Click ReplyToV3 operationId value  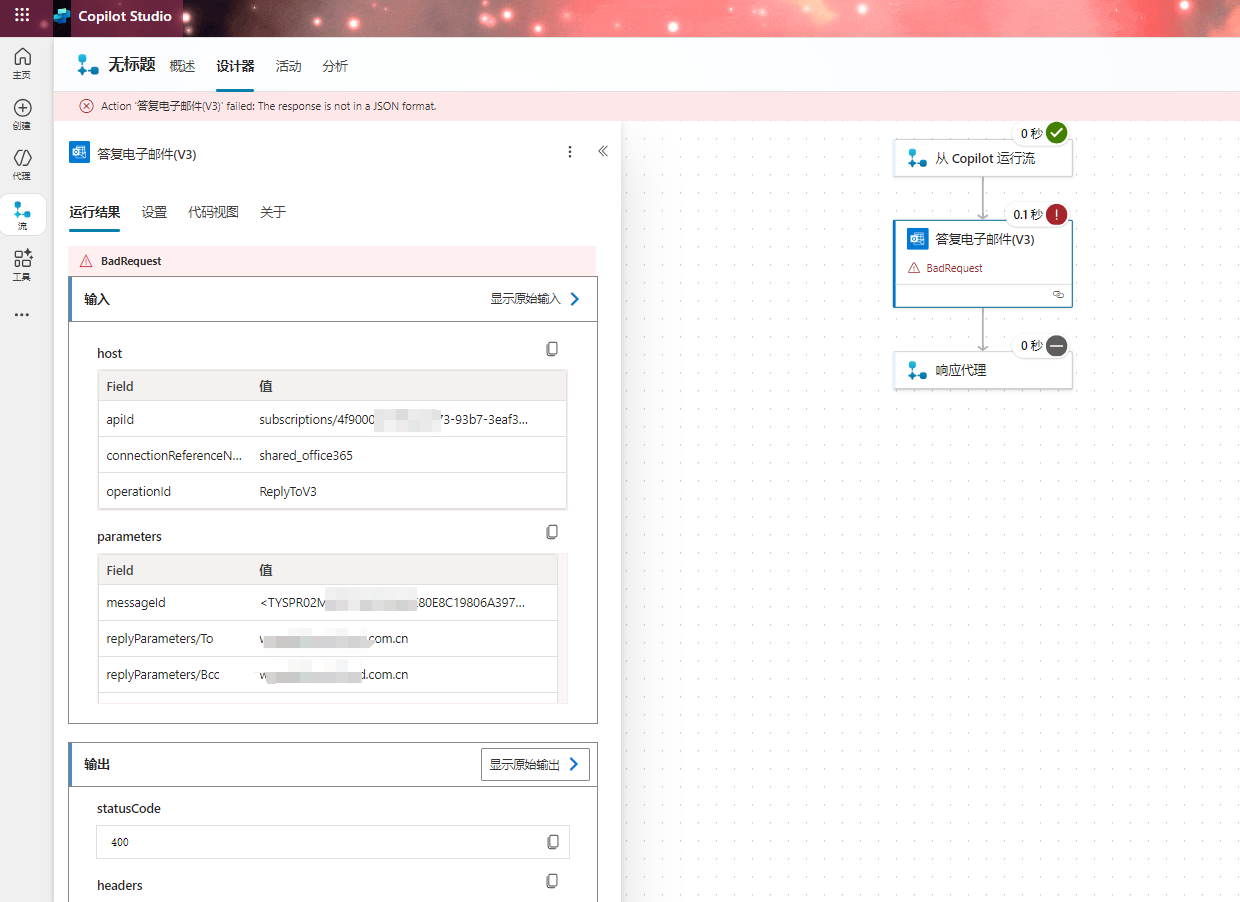[x=288, y=491]
